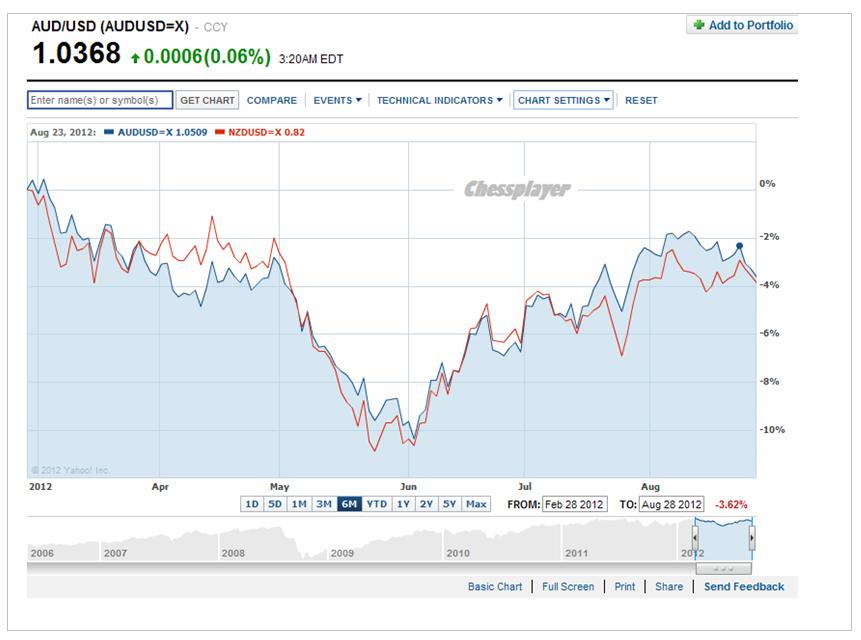The image size is (861, 640).
Task: Focus the symbol name entry field
Action: 100,100
